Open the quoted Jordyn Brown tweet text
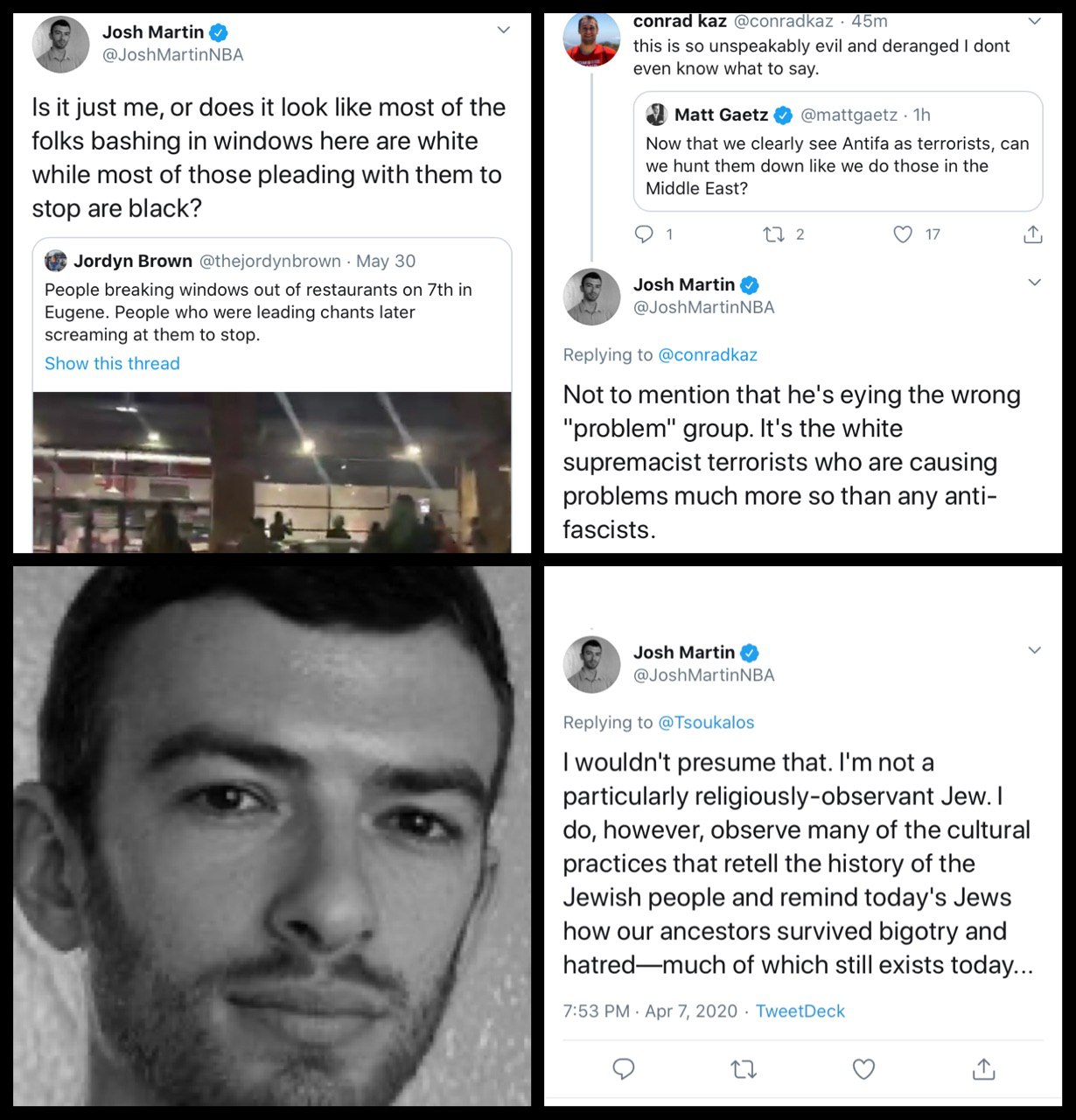Viewport: 1076px width, 1120px height. 258,311
